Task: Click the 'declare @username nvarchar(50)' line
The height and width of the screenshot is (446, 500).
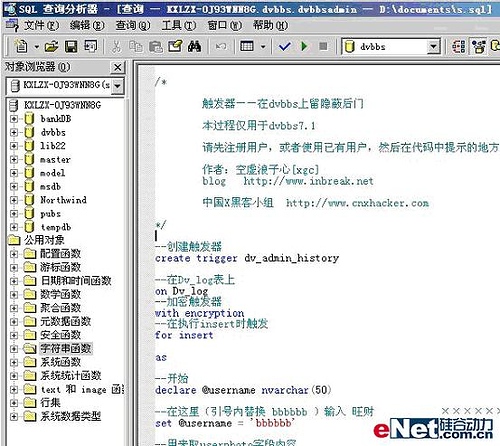Action: point(243,390)
